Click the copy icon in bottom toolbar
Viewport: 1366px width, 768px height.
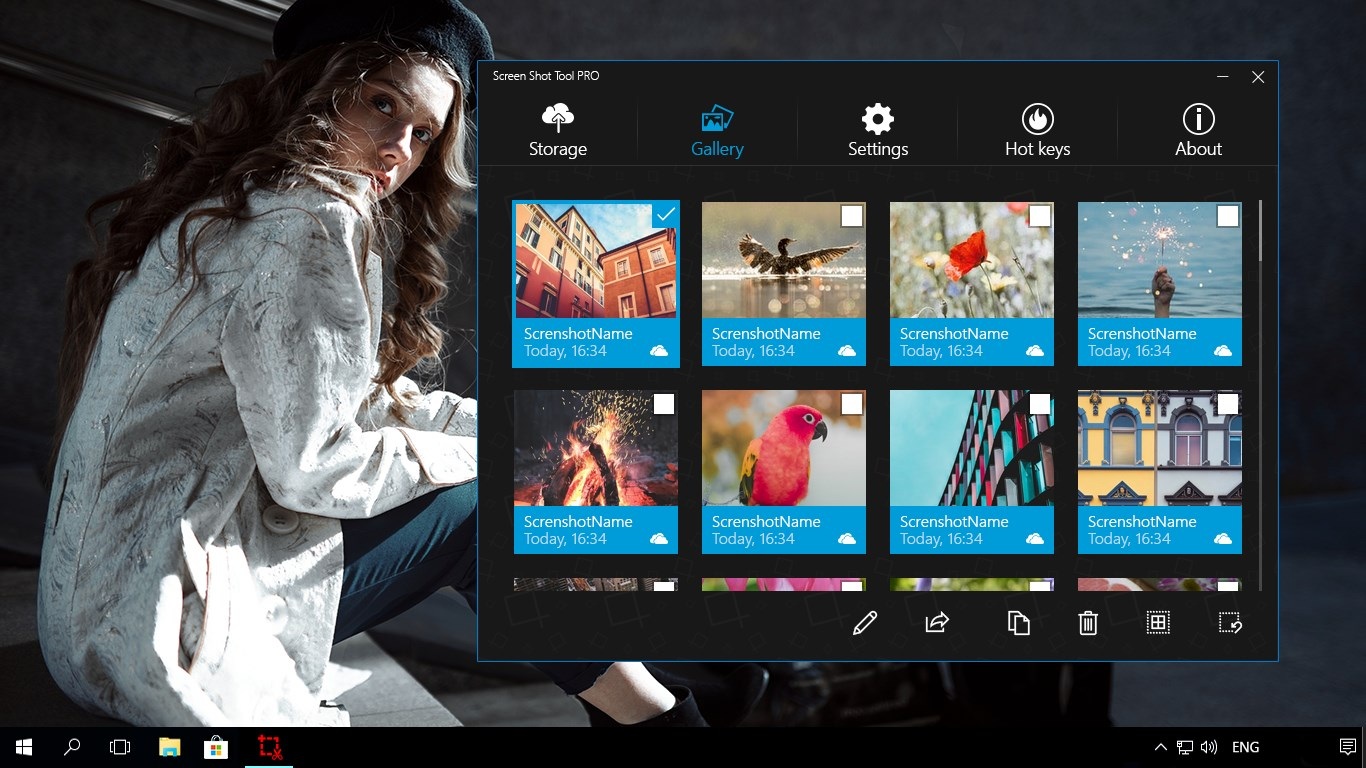pyautogui.click(x=1018, y=623)
